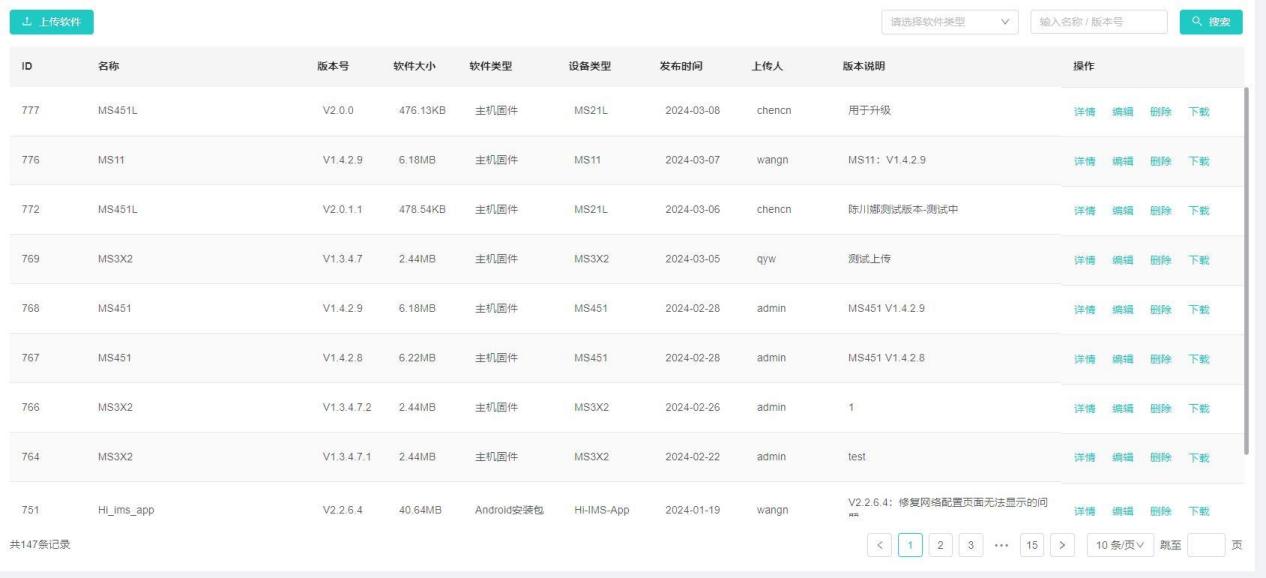
Task: Open the 10 items per page dropdown
Action: click(1117, 544)
